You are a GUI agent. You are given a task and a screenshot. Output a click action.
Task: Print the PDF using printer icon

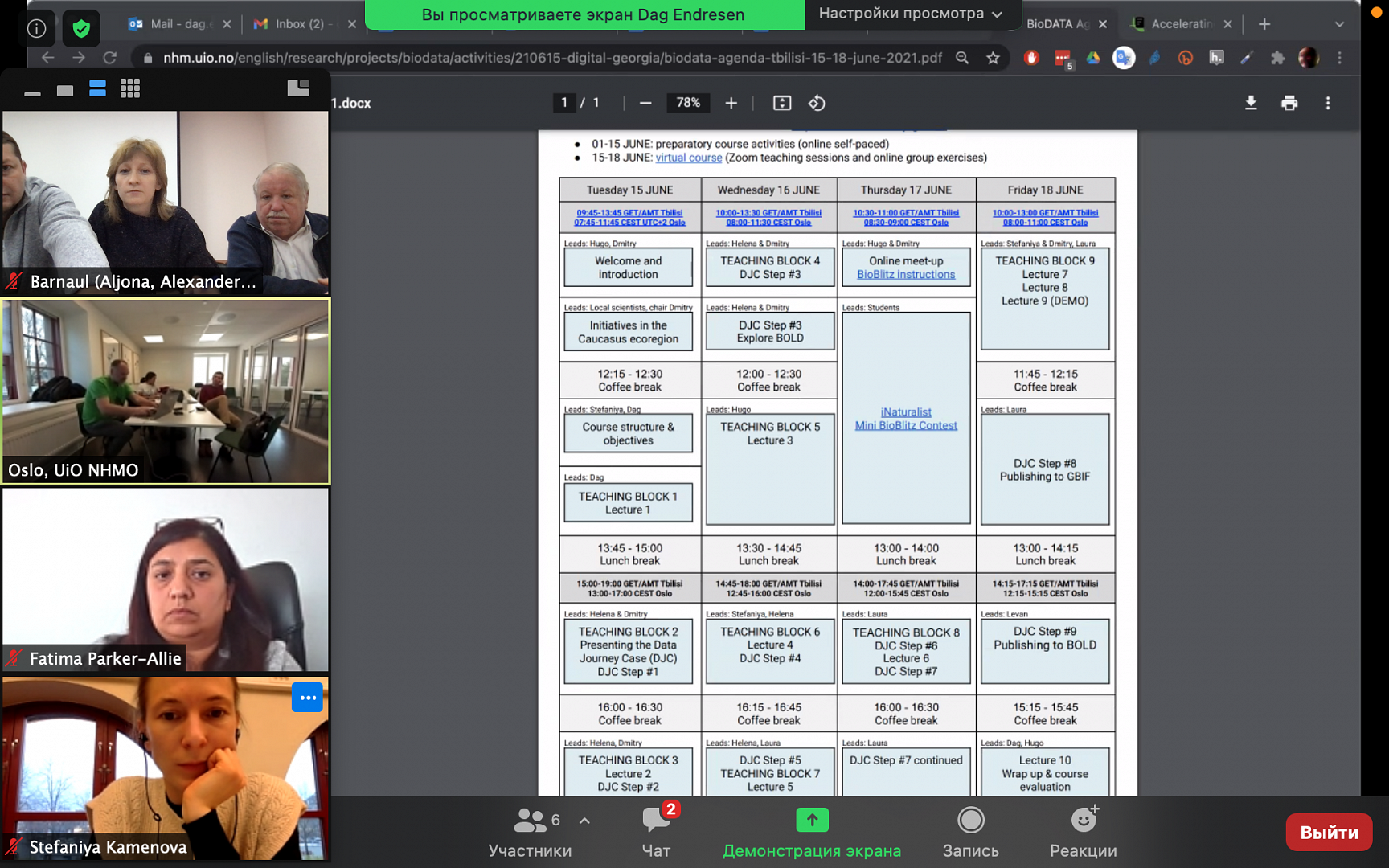[x=1289, y=103]
